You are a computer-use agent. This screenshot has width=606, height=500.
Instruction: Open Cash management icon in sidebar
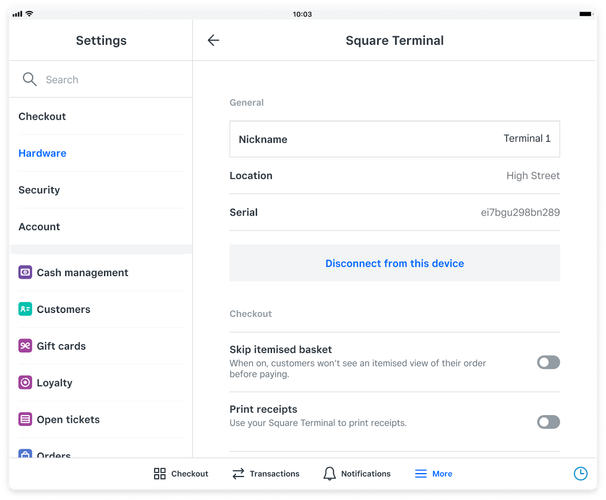click(x=25, y=272)
